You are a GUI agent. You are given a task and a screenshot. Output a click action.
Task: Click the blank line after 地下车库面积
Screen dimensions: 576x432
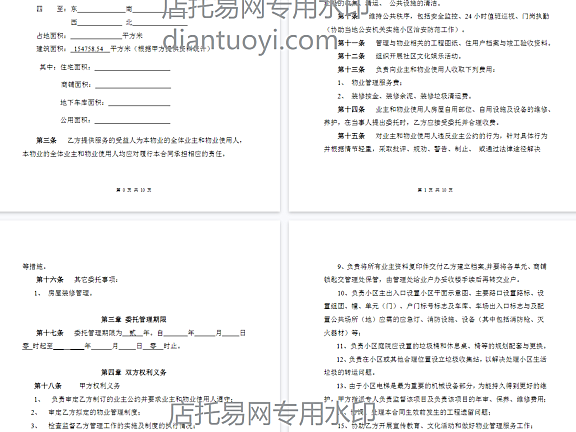(139, 102)
